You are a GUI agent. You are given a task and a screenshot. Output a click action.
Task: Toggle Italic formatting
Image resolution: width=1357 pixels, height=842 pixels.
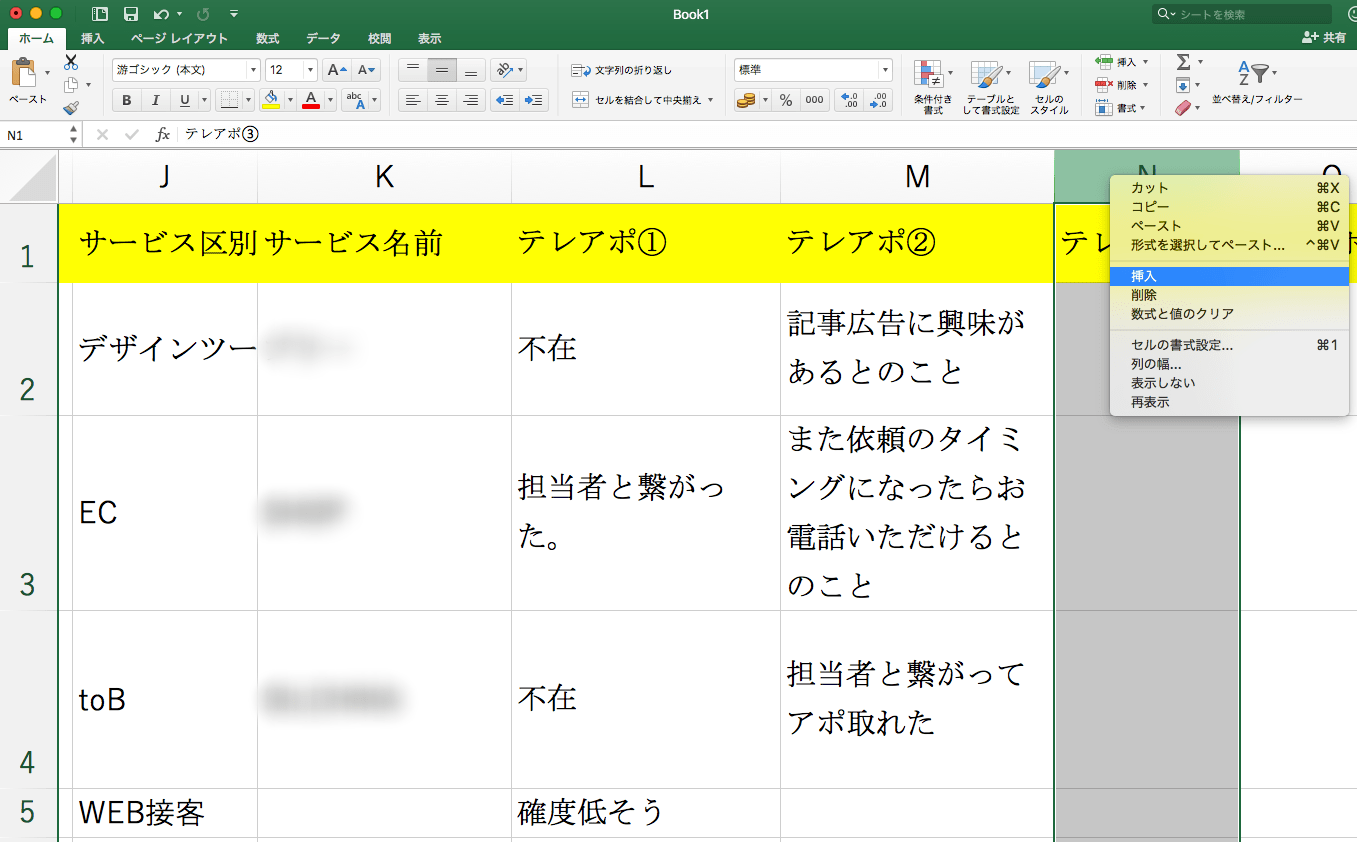(x=156, y=100)
